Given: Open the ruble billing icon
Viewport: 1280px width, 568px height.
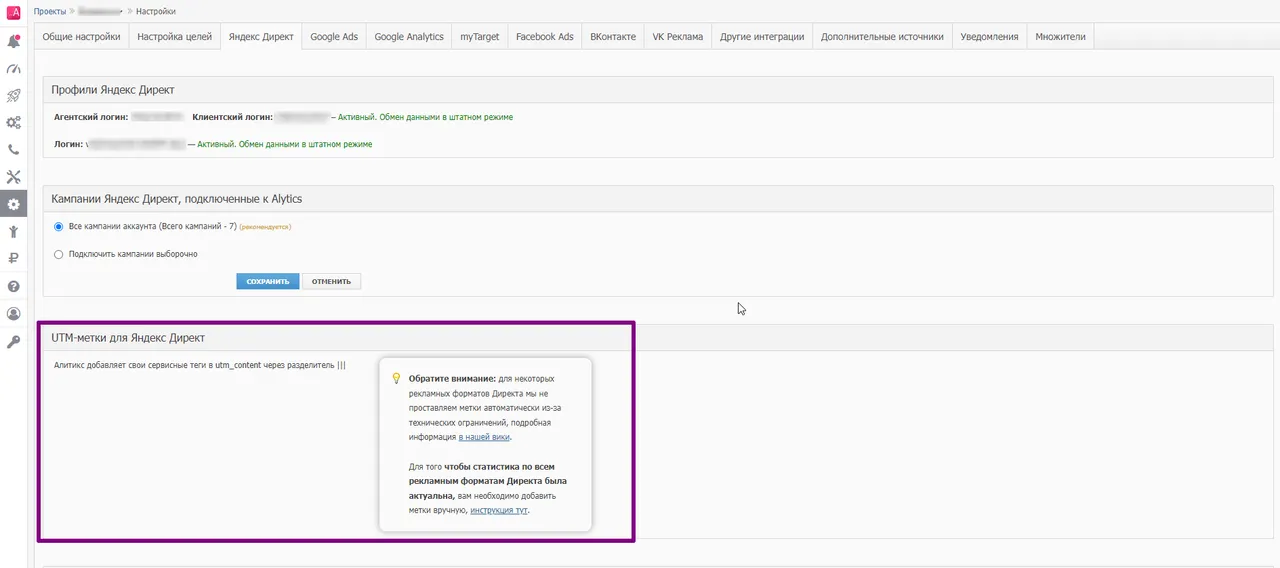Looking at the screenshot, I should (14, 258).
